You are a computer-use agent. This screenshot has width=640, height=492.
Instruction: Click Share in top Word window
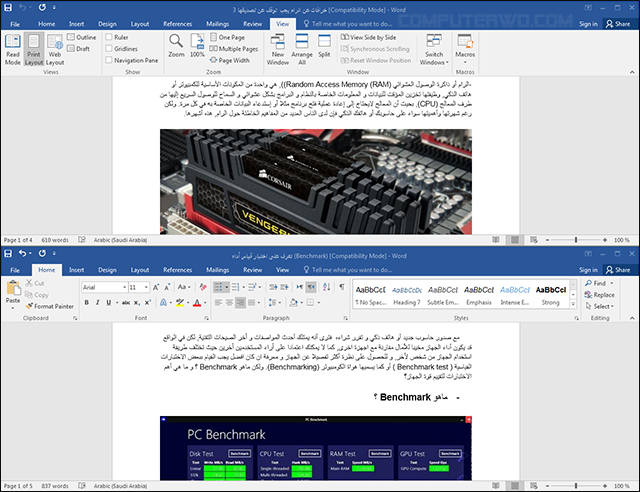pyautogui.click(x=618, y=24)
